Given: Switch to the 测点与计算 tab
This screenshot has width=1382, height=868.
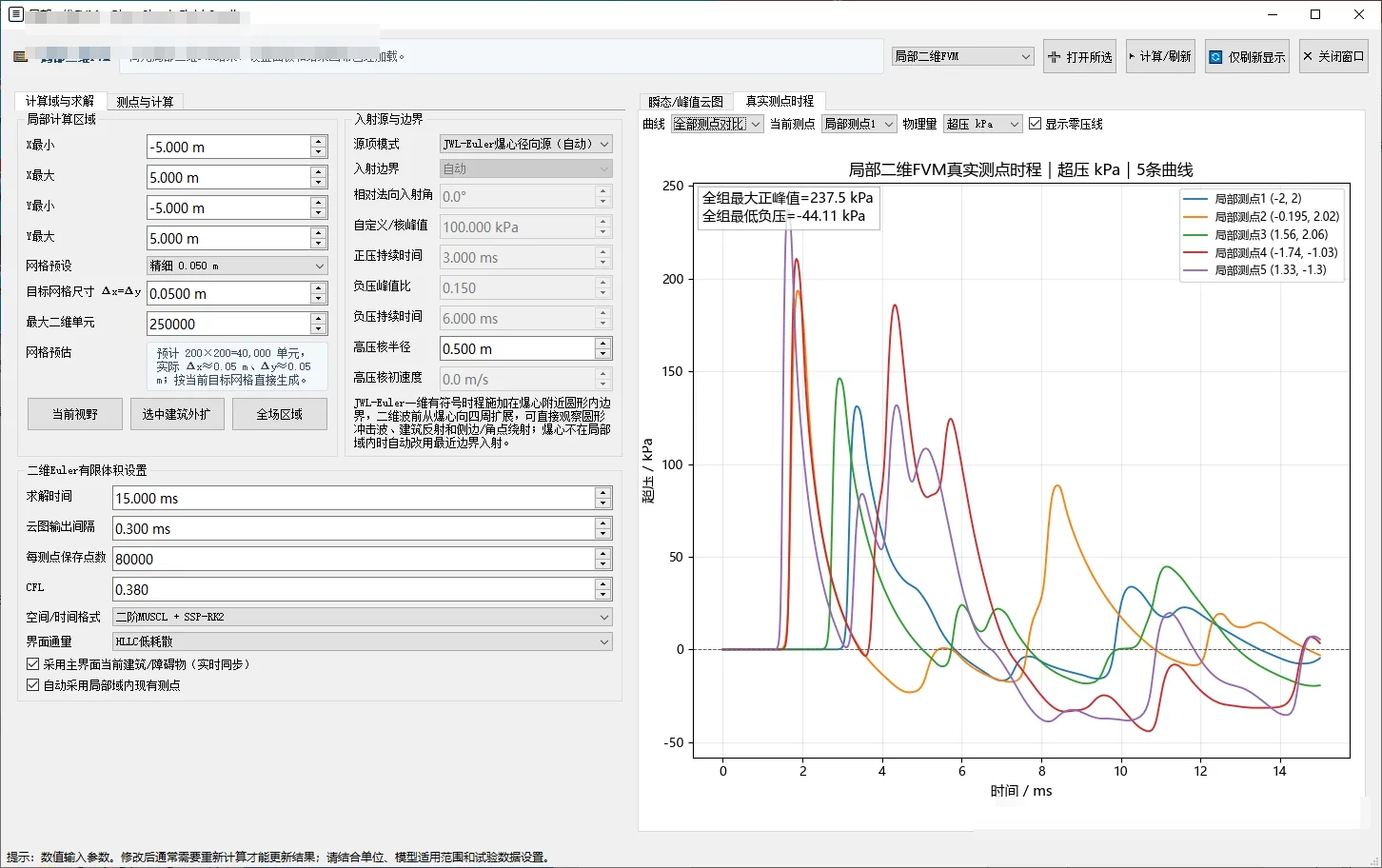Looking at the screenshot, I should point(145,102).
